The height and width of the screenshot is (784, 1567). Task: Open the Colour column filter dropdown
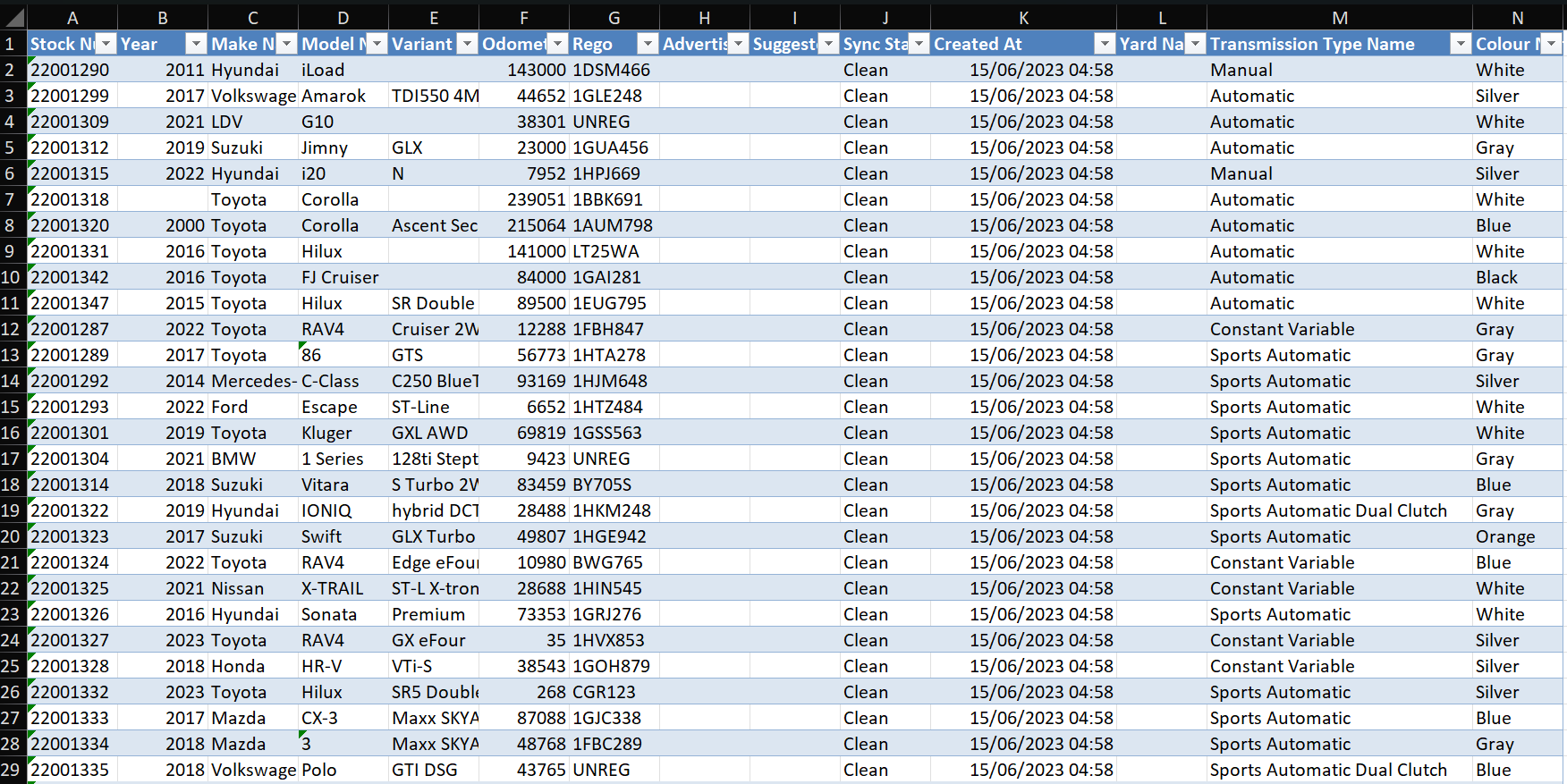(x=1552, y=44)
